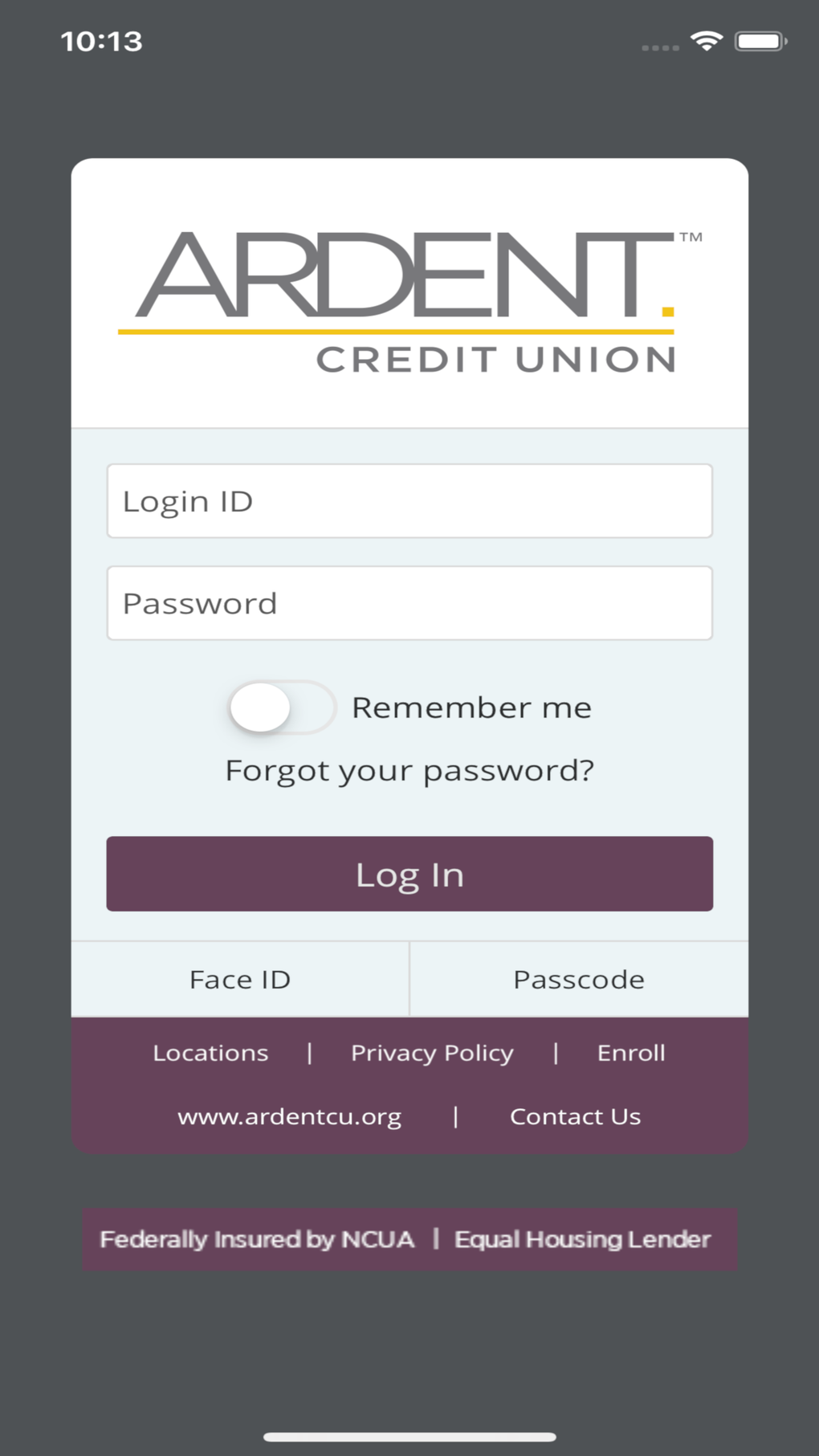
Task: Enable the Remember me switch
Action: point(280,708)
